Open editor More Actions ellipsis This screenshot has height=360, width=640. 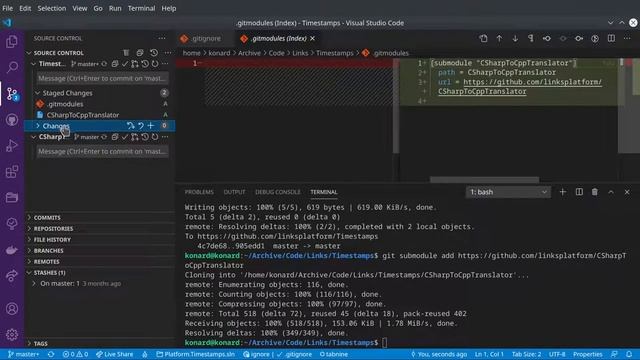click(627, 38)
